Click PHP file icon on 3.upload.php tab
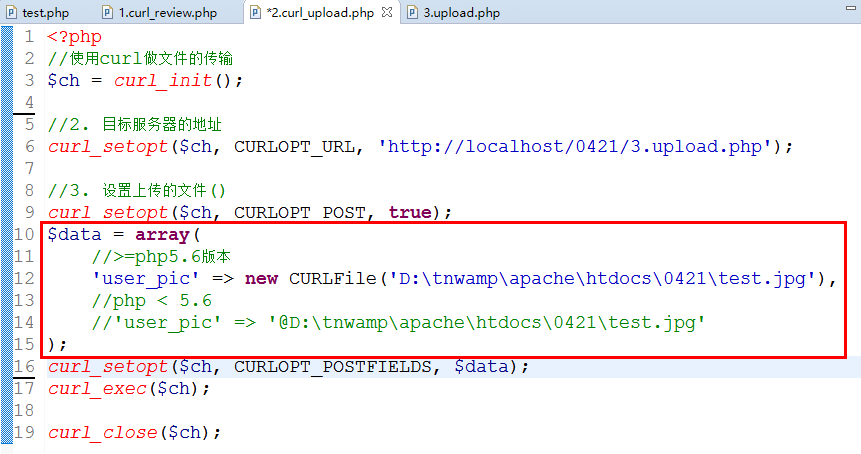The height and width of the screenshot is (454, 861). (412, 13)
